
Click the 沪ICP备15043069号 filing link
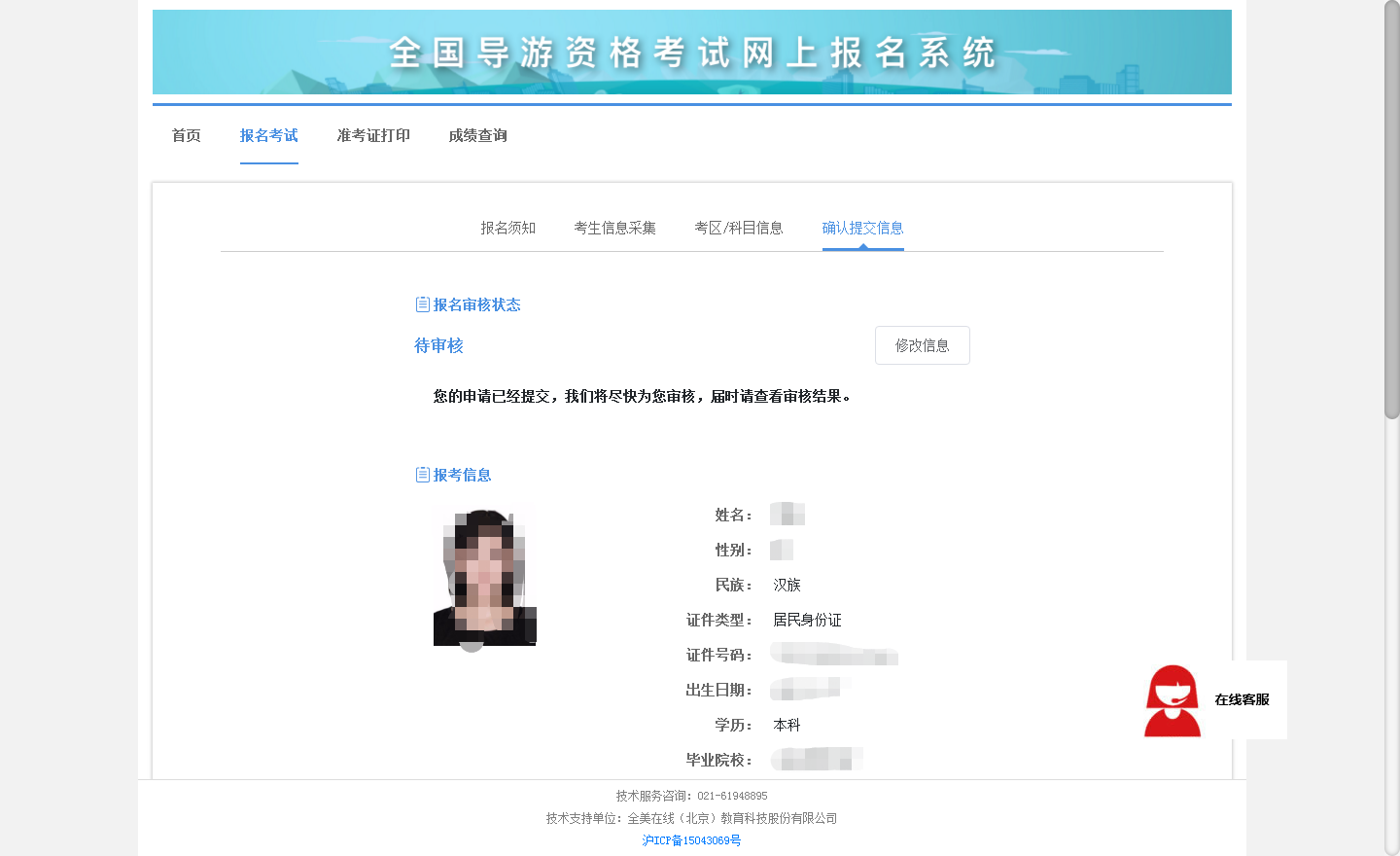[691, 840]
